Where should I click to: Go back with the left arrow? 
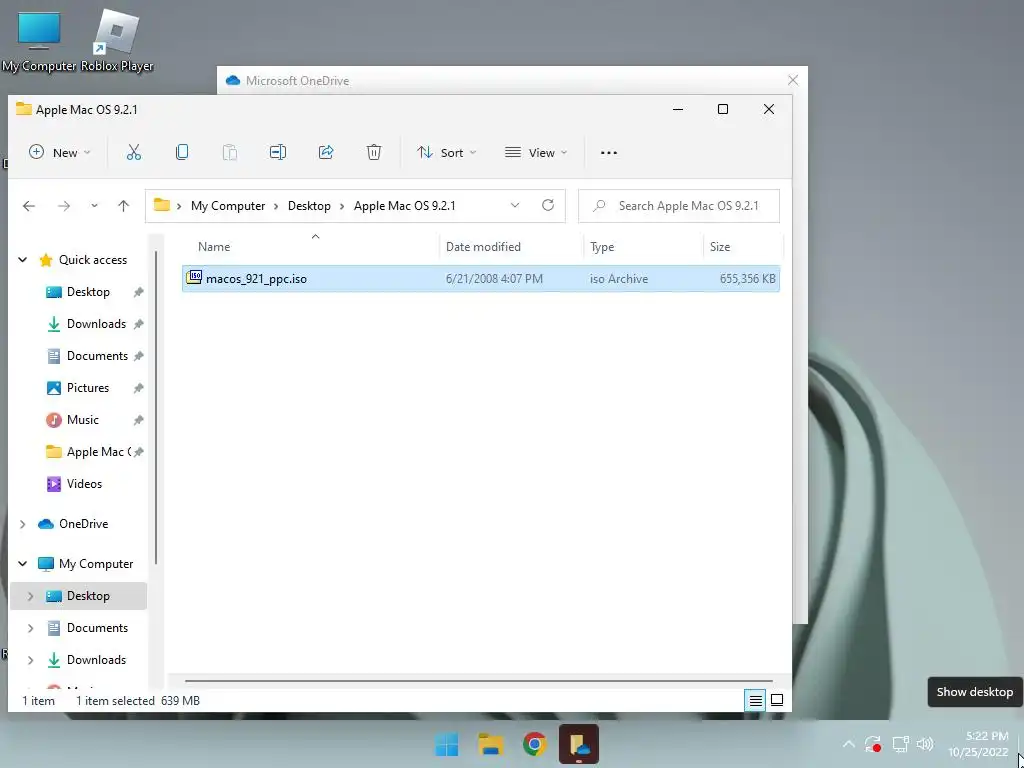click(x=29, y=206)
